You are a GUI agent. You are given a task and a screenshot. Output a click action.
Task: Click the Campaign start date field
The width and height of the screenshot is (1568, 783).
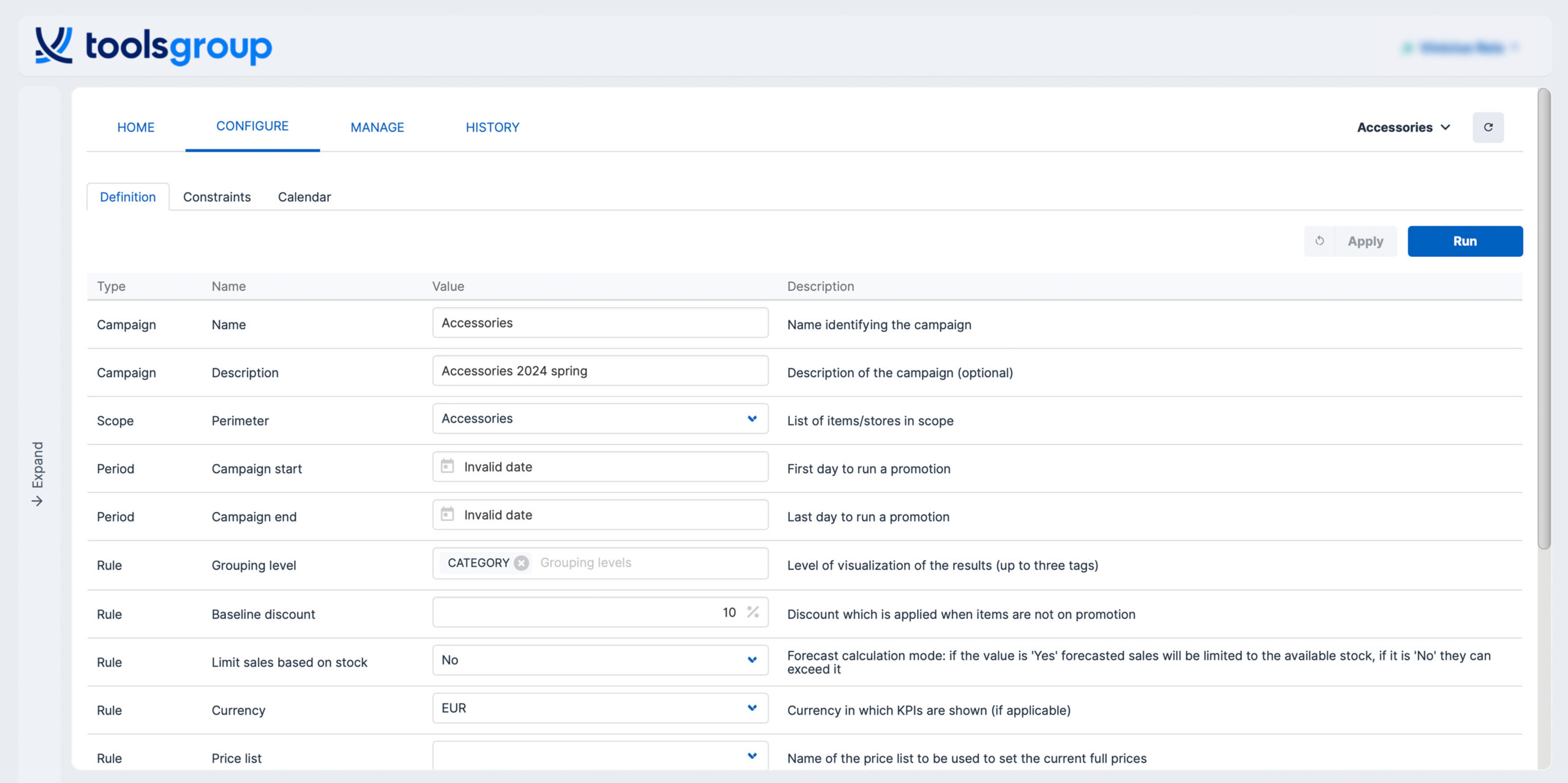pyautogui.click(x=600, y=466)
